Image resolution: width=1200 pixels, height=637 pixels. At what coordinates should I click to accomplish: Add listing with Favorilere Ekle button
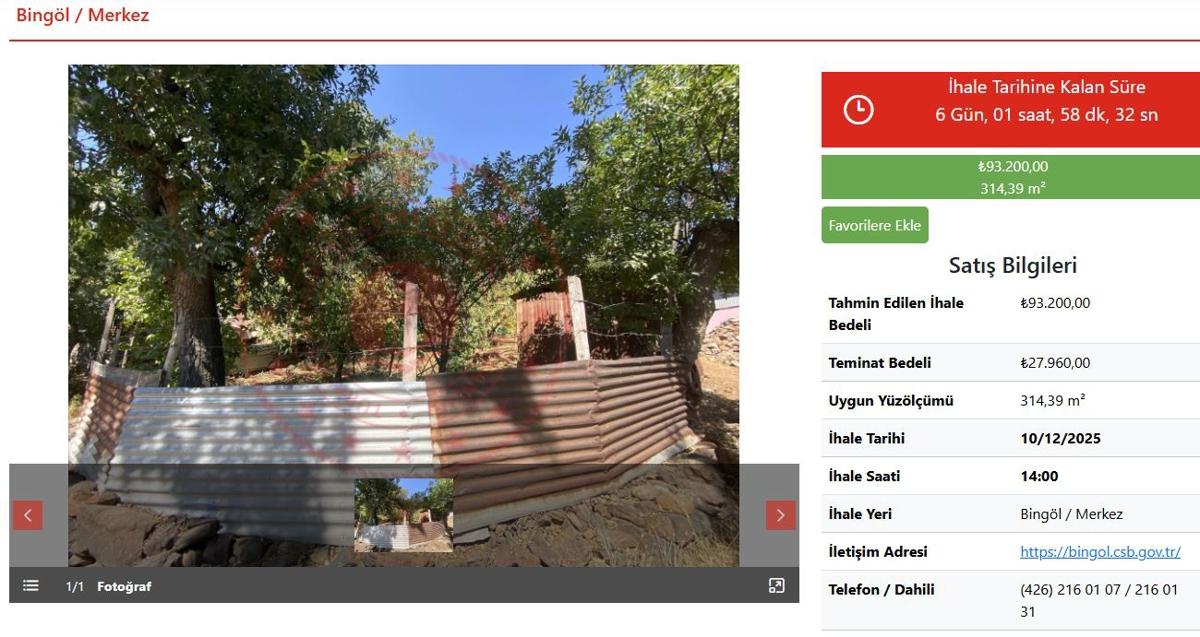point(875,225)
